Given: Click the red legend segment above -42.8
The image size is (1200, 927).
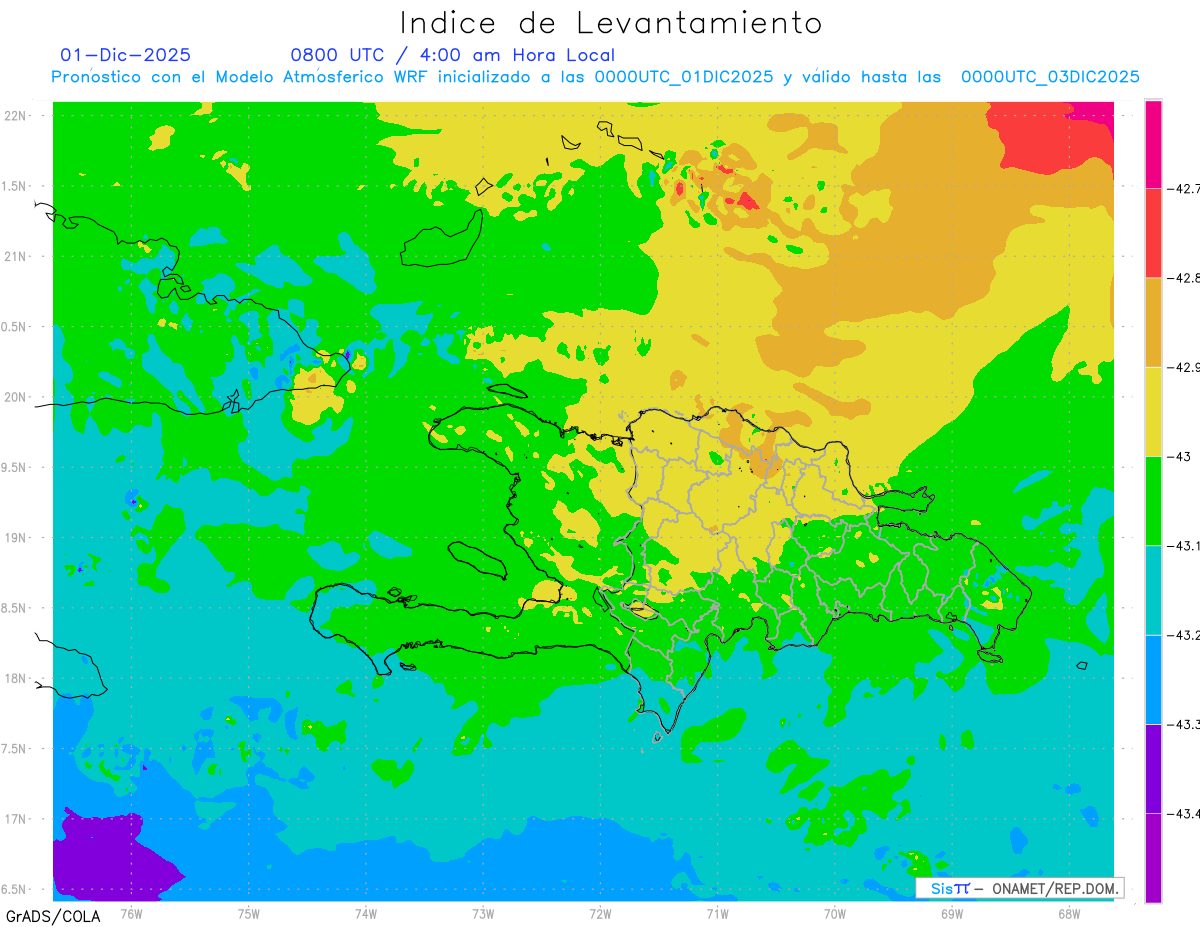Looking at the screenshot, I should [1153, 232].
